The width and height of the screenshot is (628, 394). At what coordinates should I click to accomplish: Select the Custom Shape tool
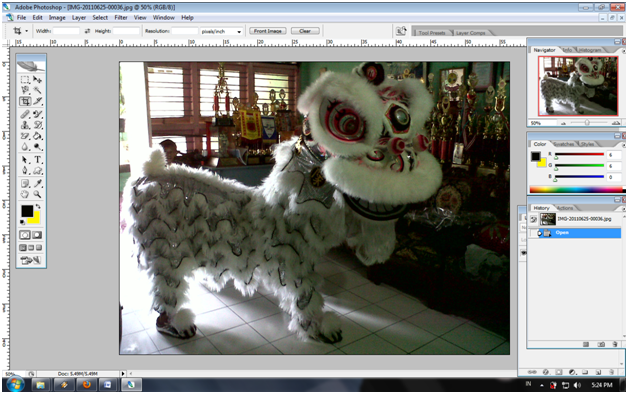point(37,171)
